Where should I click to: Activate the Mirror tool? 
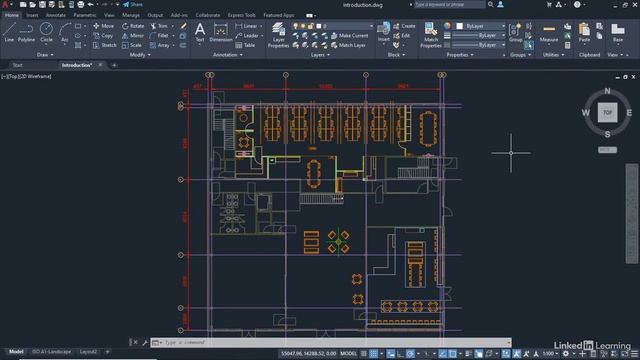[133, 36]
